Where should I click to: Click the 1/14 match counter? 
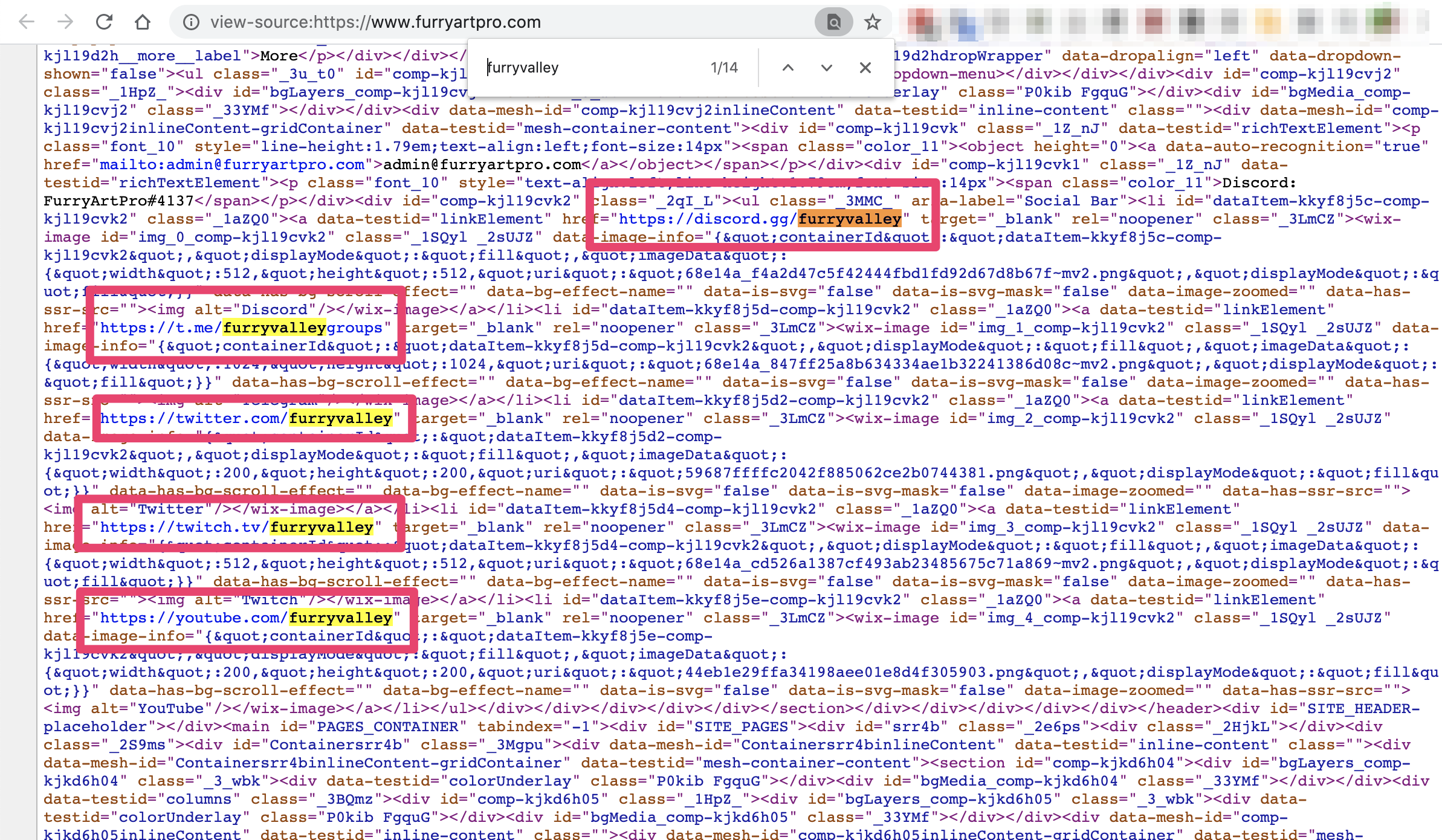[724, 68]
